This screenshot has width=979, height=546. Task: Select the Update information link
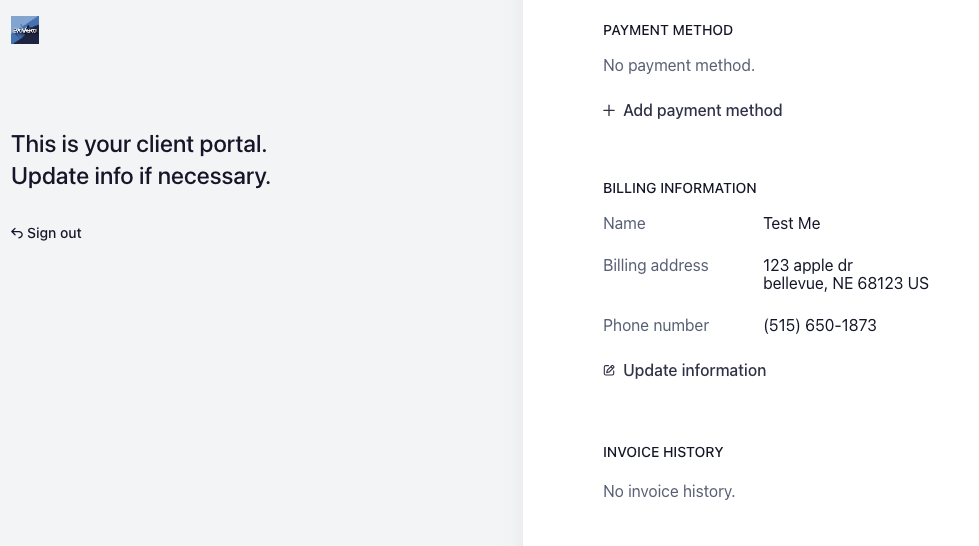[x=694, y=370]
